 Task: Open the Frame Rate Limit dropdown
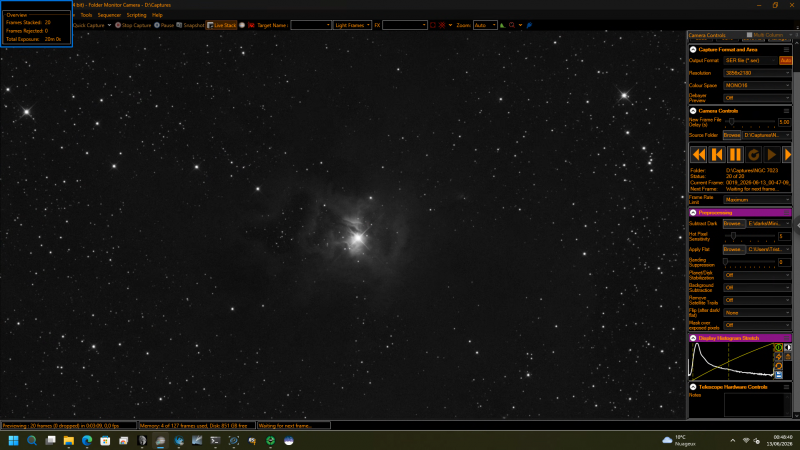coord(757,200)
